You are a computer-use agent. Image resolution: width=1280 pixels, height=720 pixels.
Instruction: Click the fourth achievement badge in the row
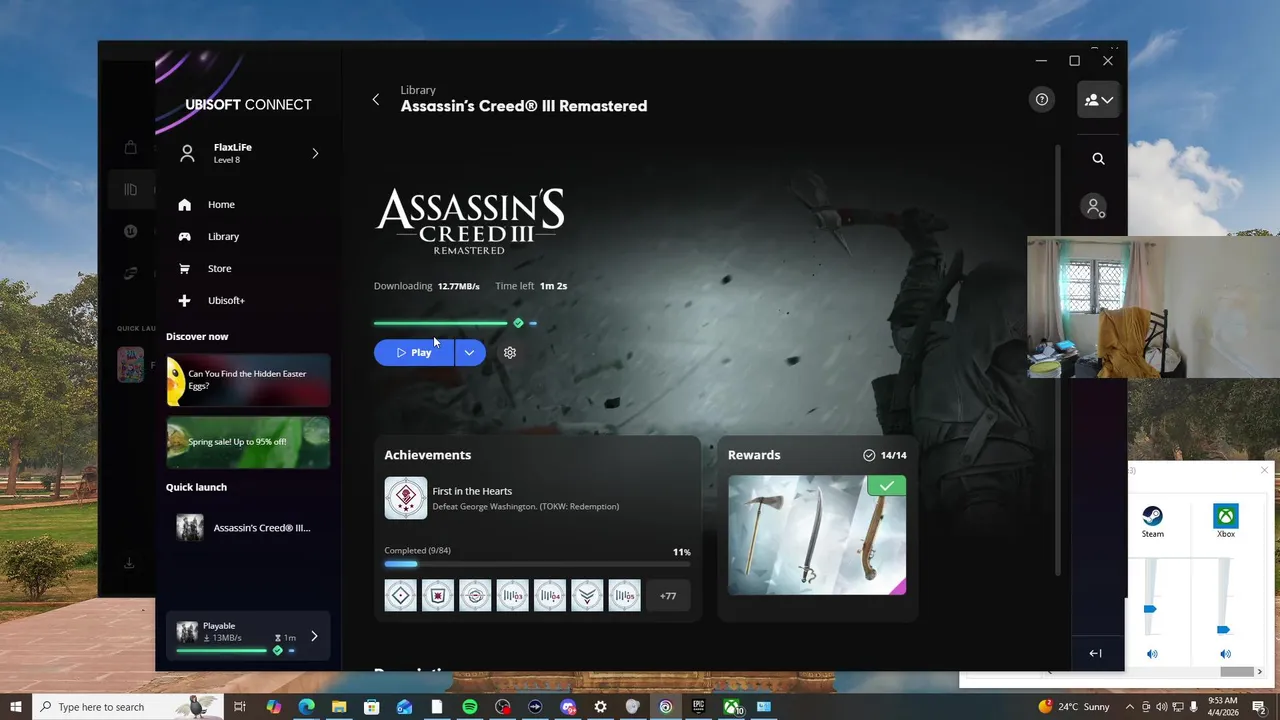[x=512, y=596]
